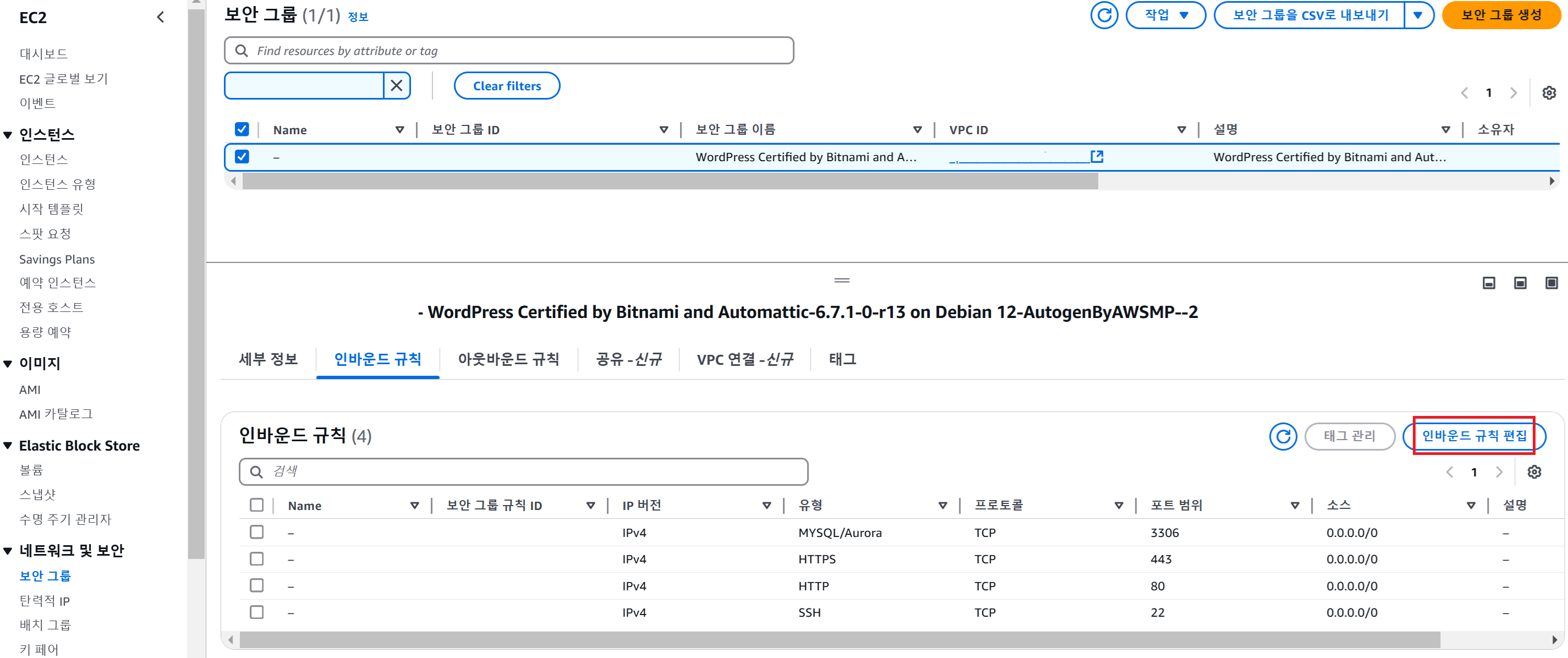Uncheck the selected security group row
This screenshot has height=658, width=1568.
tap(242, 156)
